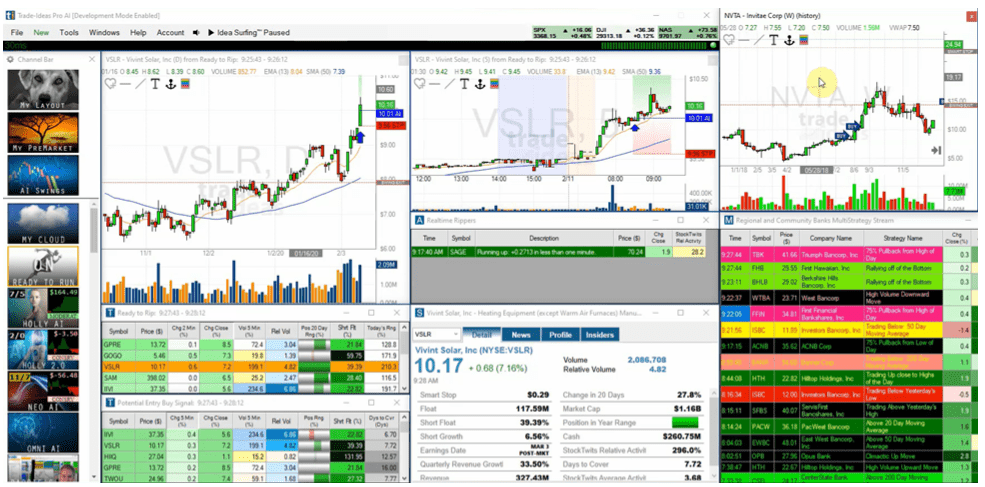The height and width of the screenshot is (487, 985).
Task: Click Regional and Community Banks window M icon
Action: coord(728,221)
